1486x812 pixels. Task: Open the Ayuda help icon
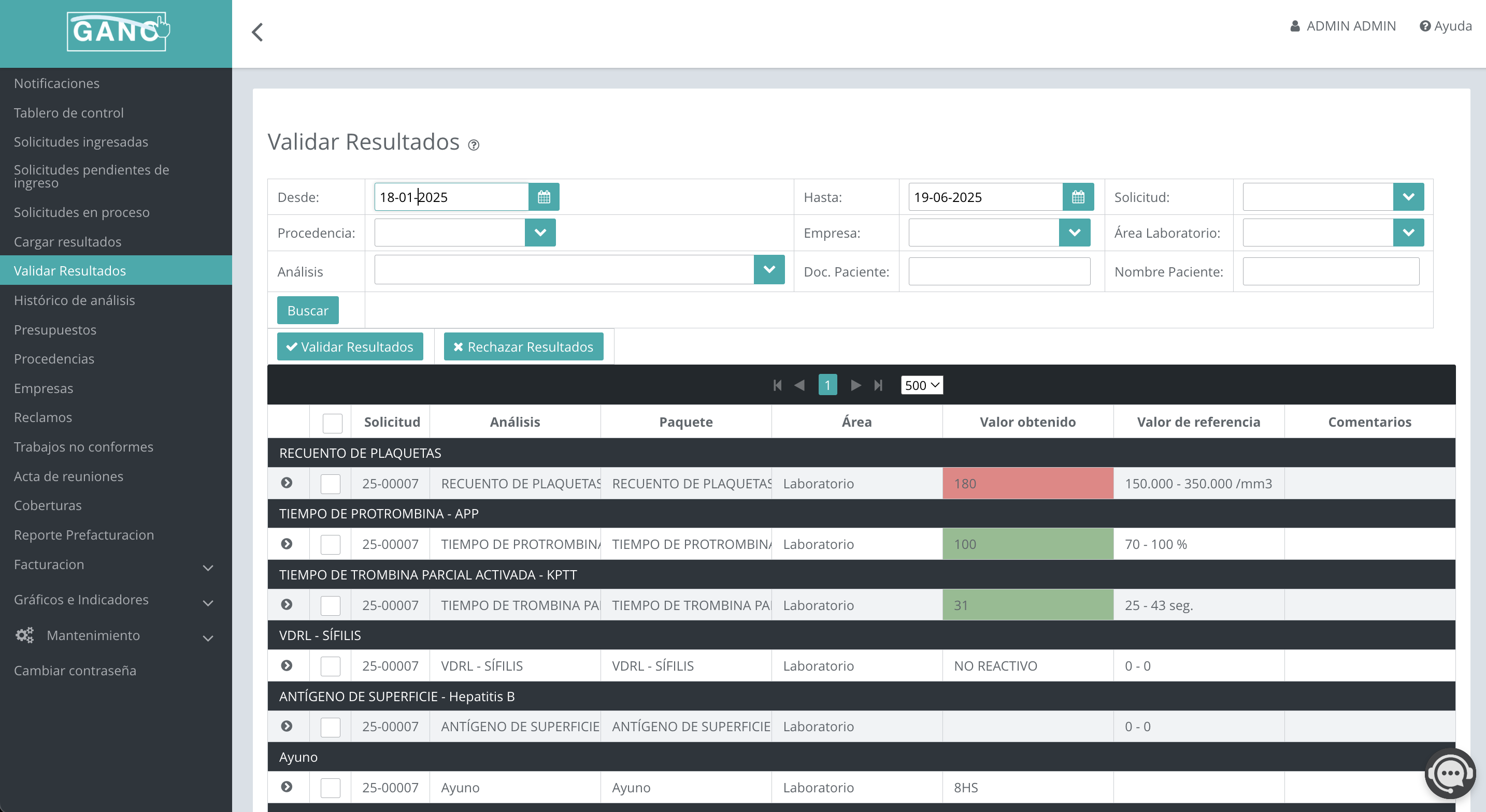[x=1424, y=26]
